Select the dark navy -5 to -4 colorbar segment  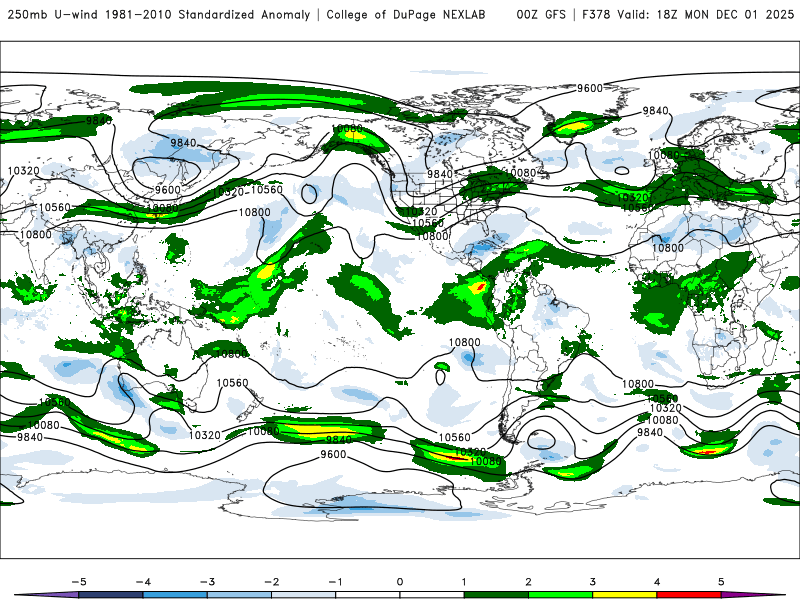[111, 595]
